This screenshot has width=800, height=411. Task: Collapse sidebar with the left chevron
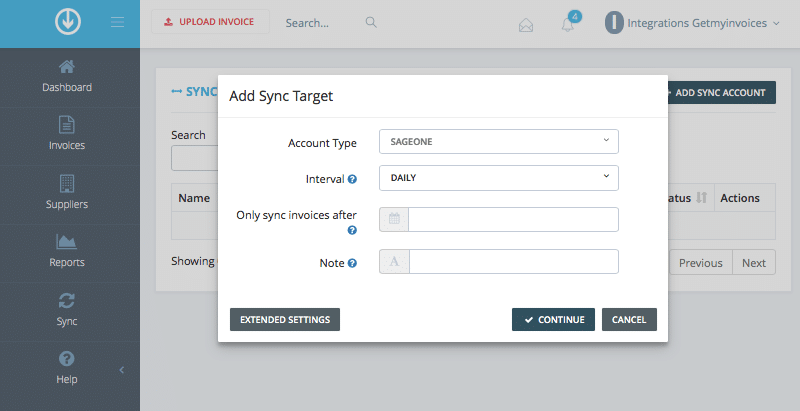click(121, 370)
